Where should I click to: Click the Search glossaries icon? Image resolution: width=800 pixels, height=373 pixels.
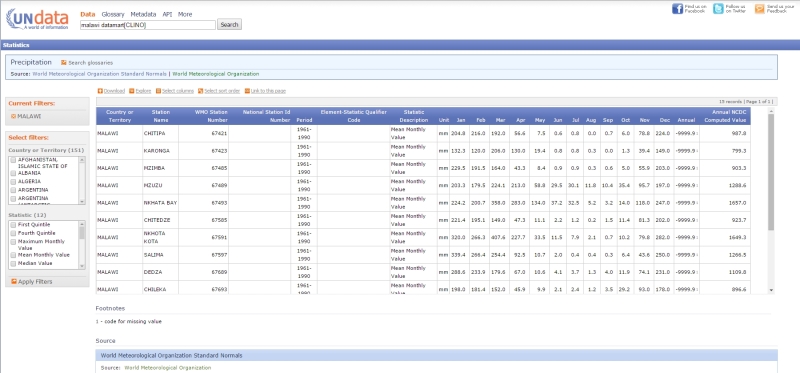point(63,63)
